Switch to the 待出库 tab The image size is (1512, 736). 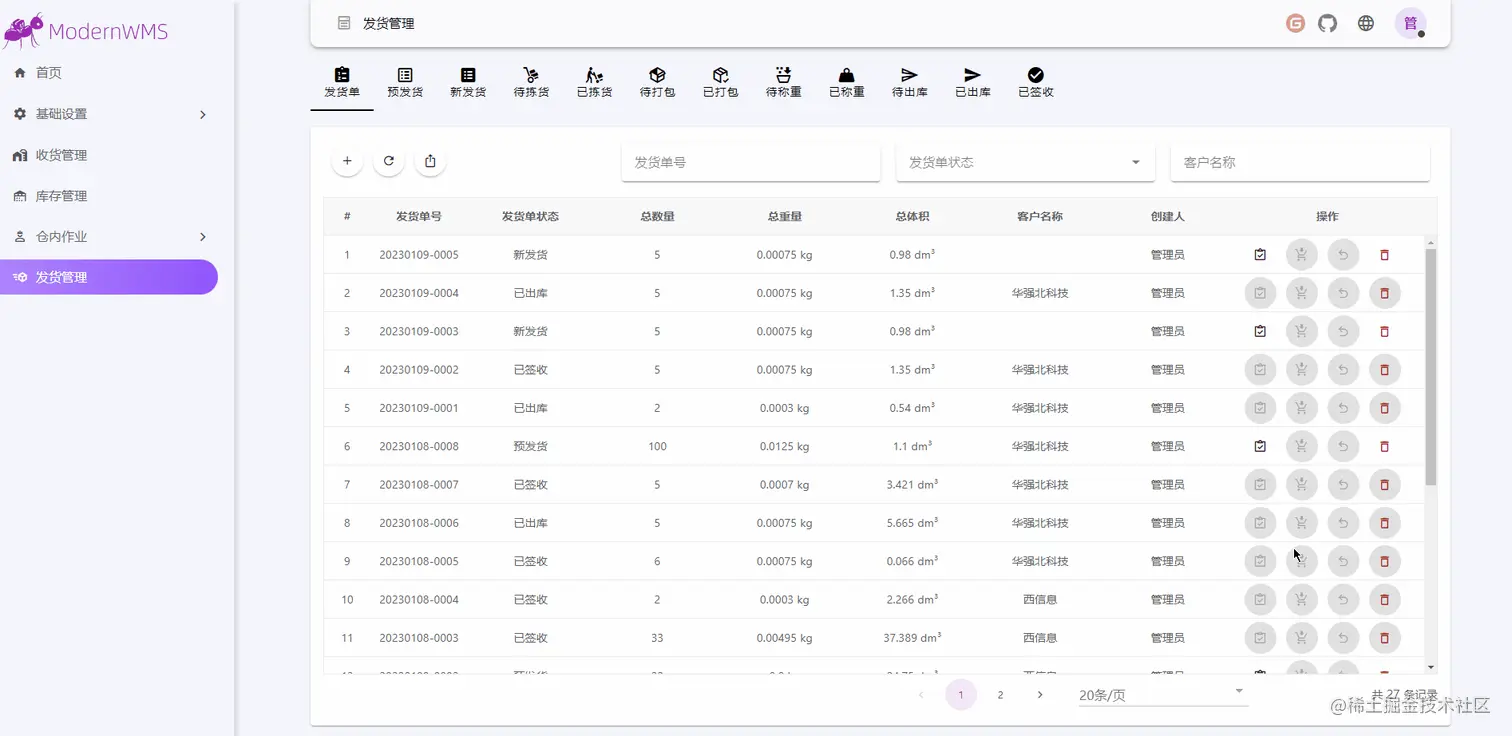tap(909, 84)
